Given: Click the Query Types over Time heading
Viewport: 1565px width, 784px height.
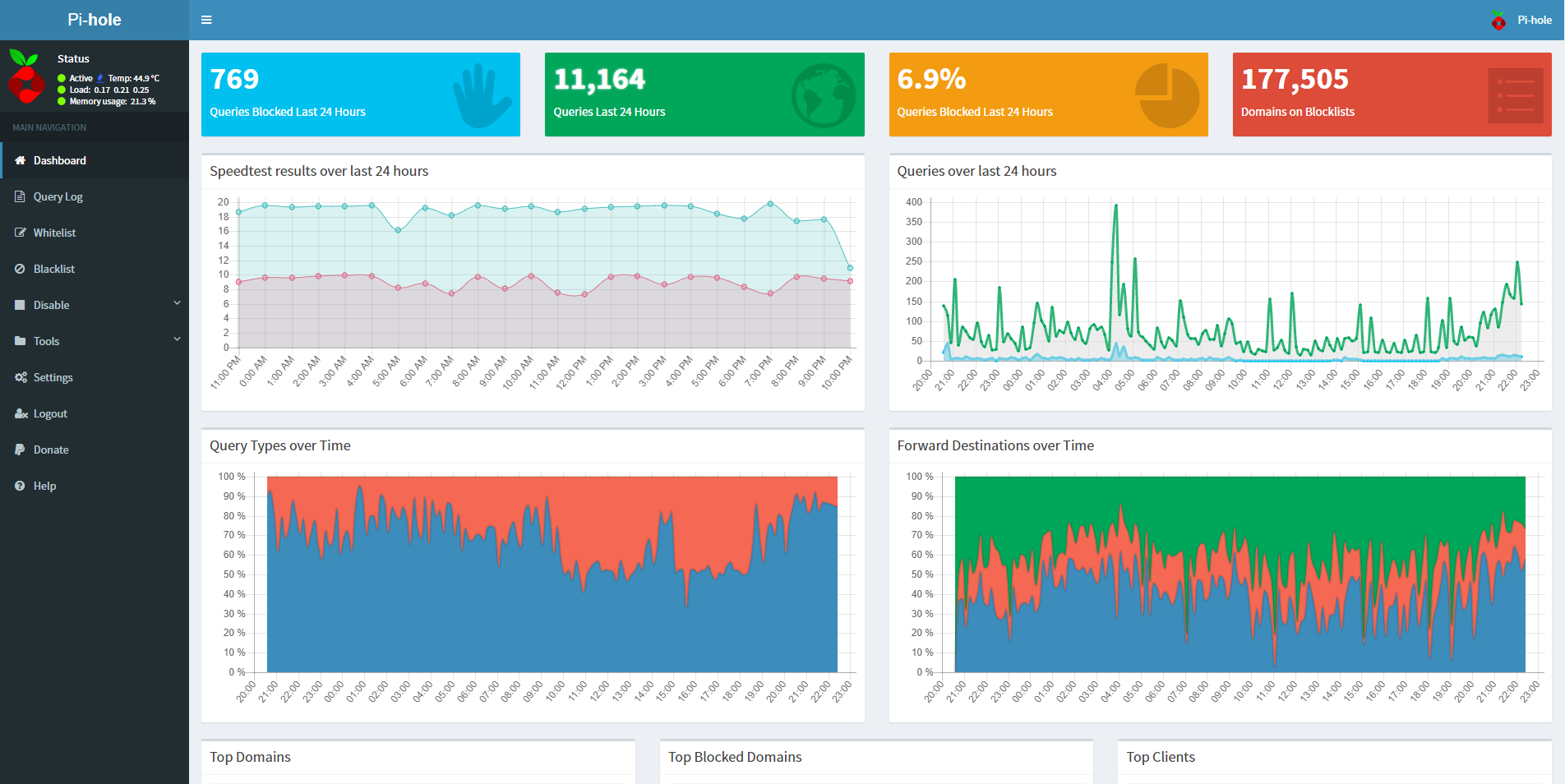Looking at the screenshot, I should [280, 445].
